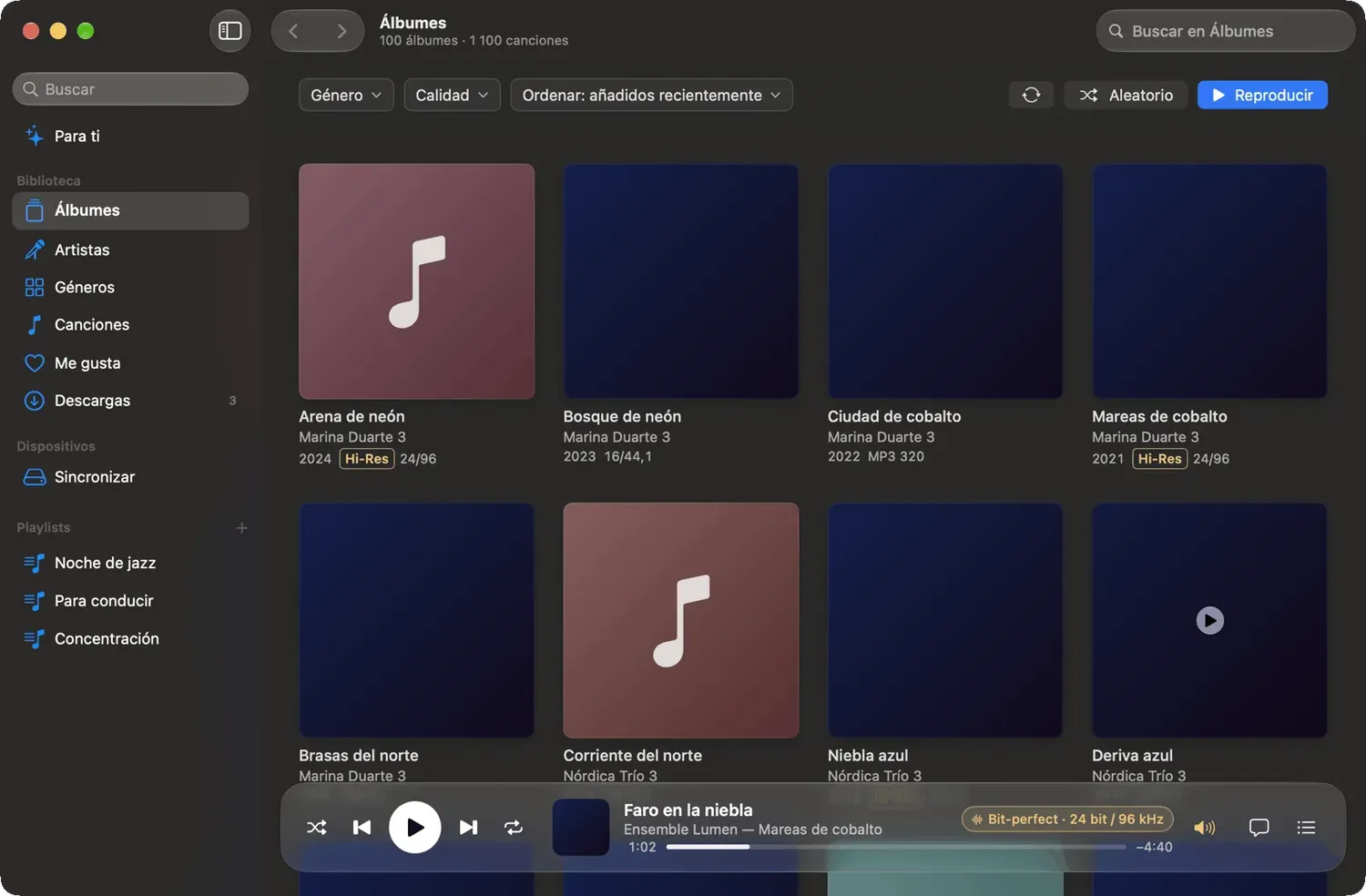Focus the sidebar Buscar search field
This screenshot has width=1366, height=896.
[x=130, y=89]
